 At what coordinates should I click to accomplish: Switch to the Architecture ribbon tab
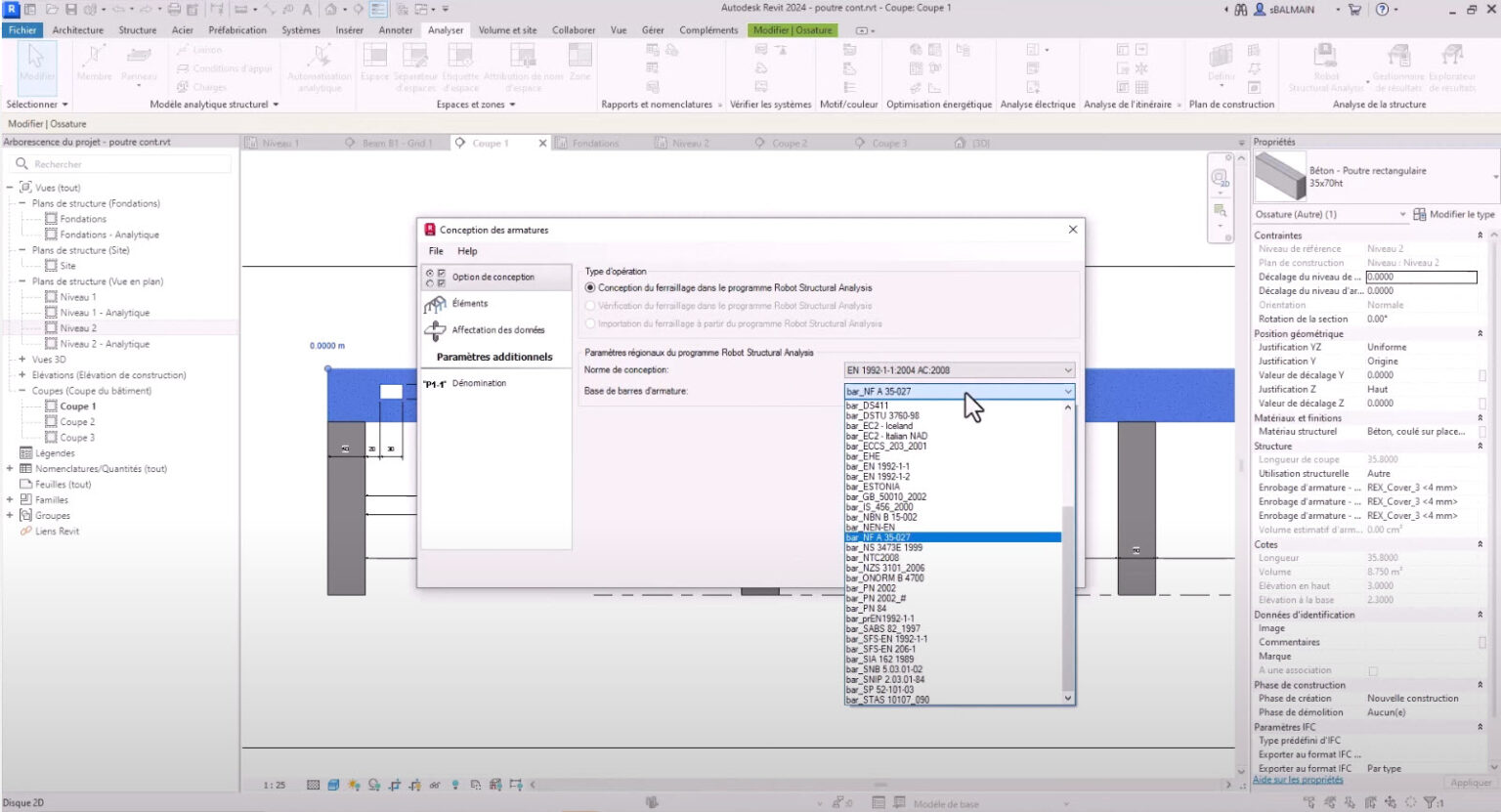[77, 29]
